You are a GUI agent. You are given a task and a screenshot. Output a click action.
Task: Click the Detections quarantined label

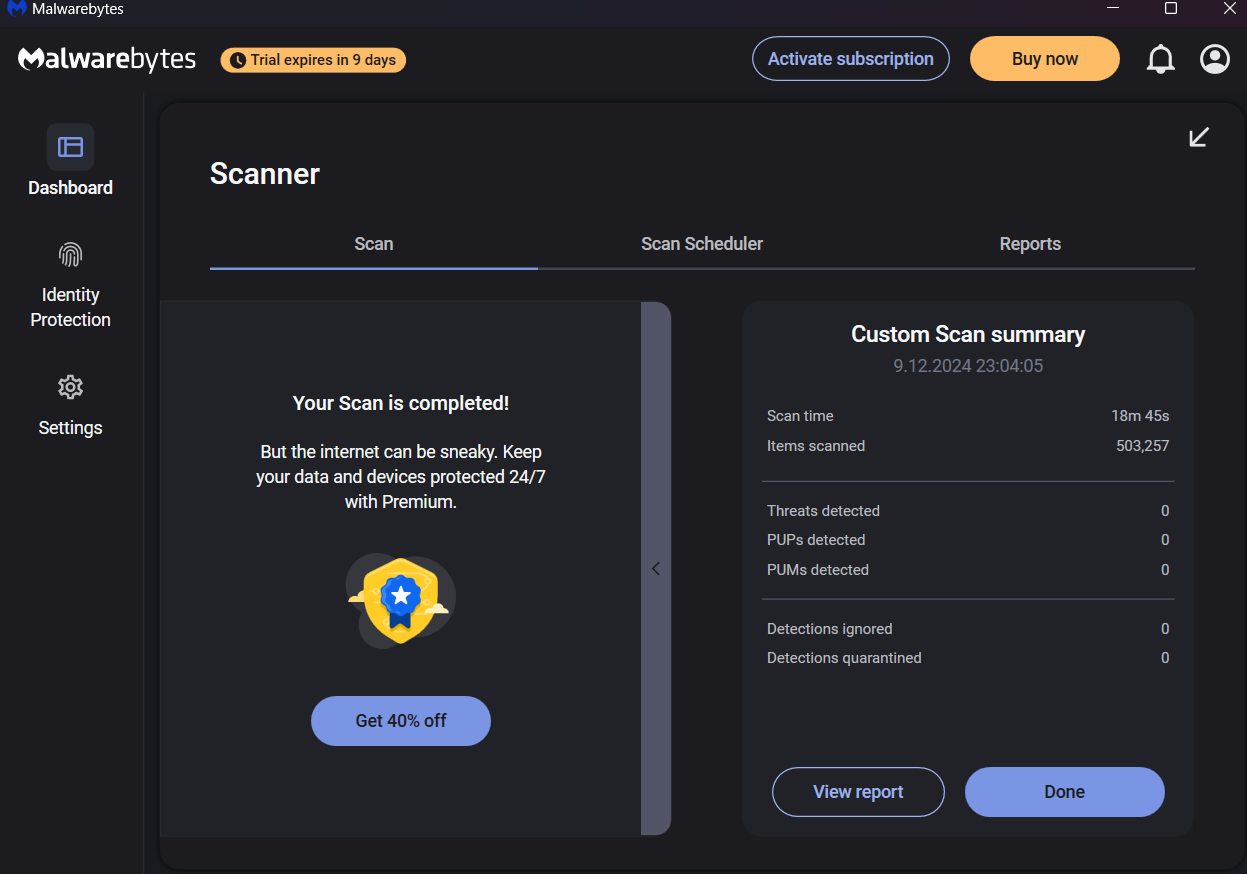pos(844,658)
